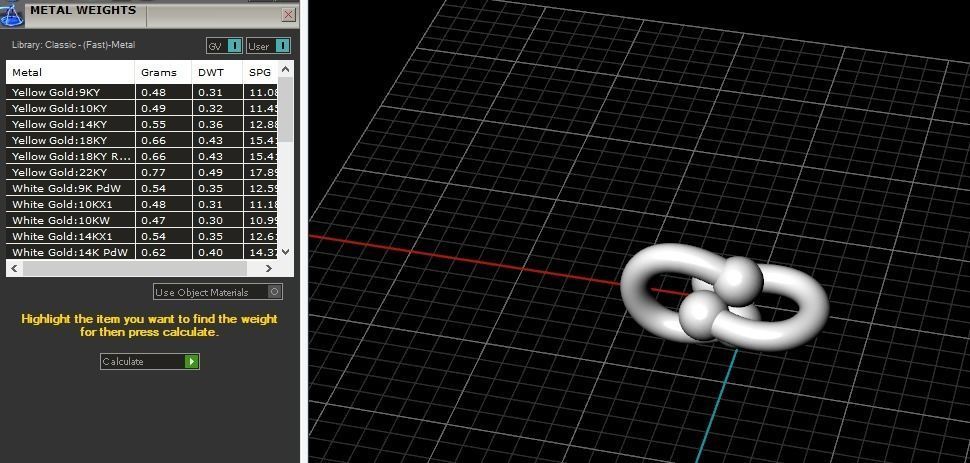Click the metal table's down scroll arrow
Viewport: 970px width, 463px height.
point(285,251)
